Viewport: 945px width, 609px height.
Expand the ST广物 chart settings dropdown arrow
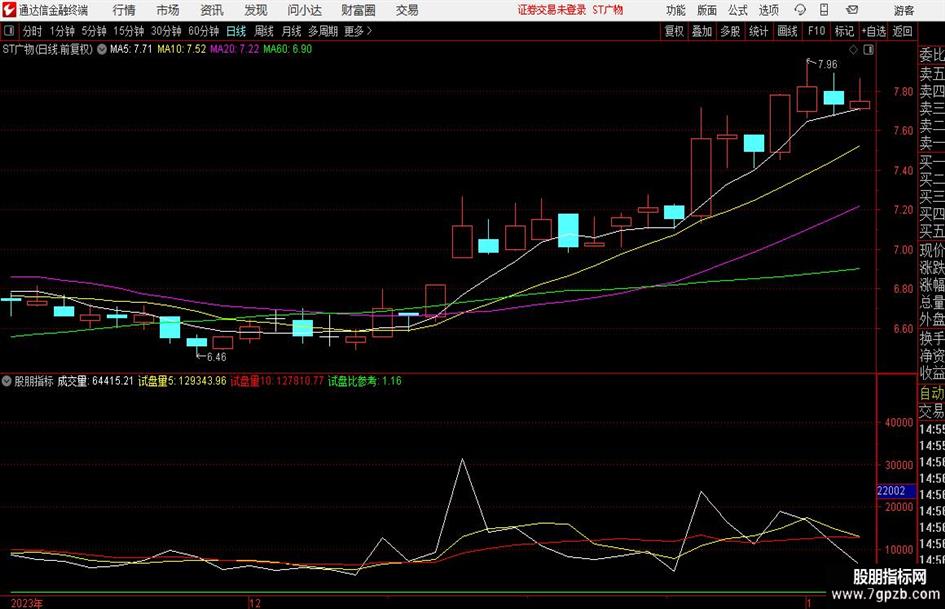click(102, 49)
